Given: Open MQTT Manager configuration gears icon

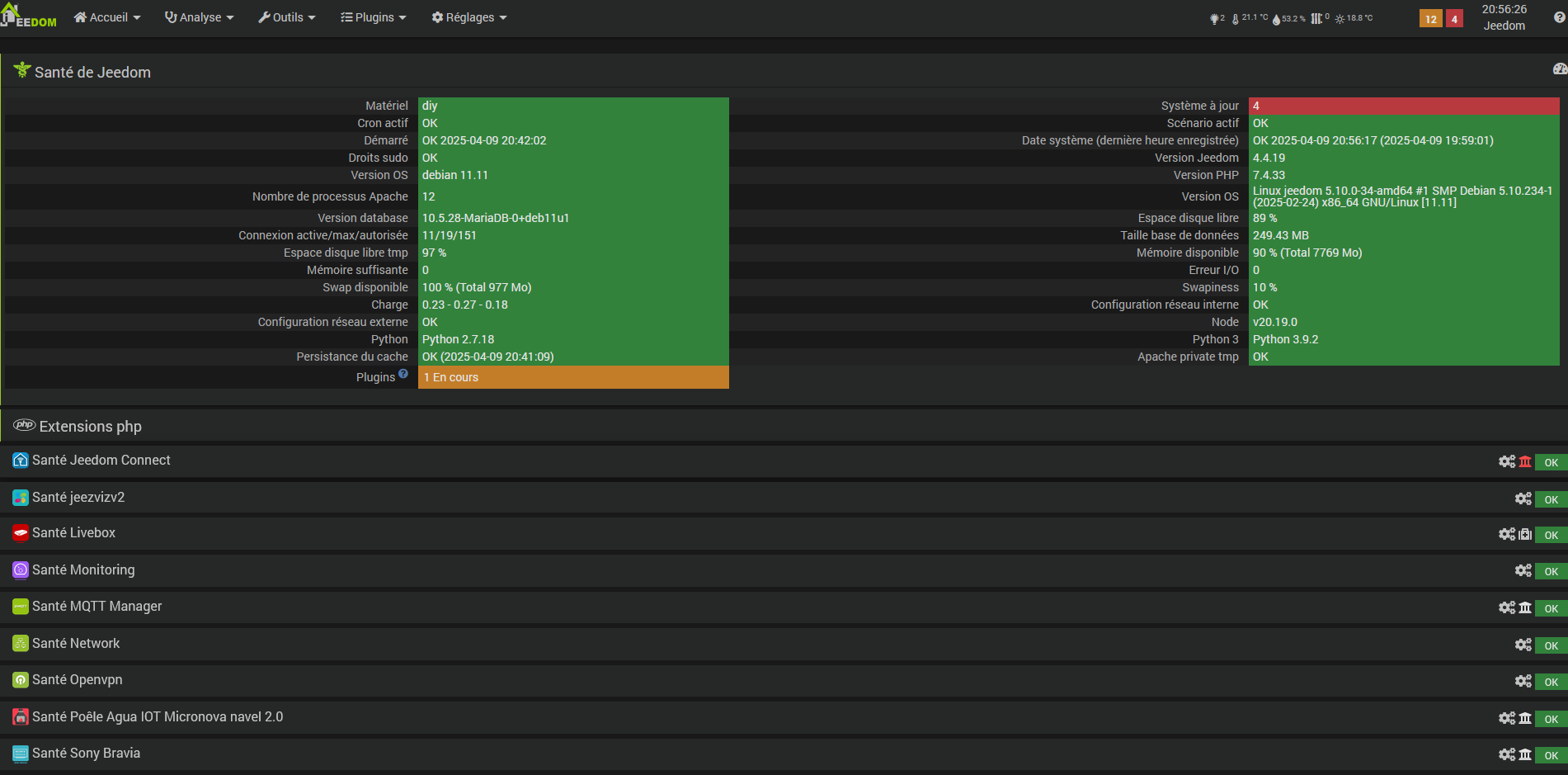Looking at the screenshot, I should [1507, 607].
